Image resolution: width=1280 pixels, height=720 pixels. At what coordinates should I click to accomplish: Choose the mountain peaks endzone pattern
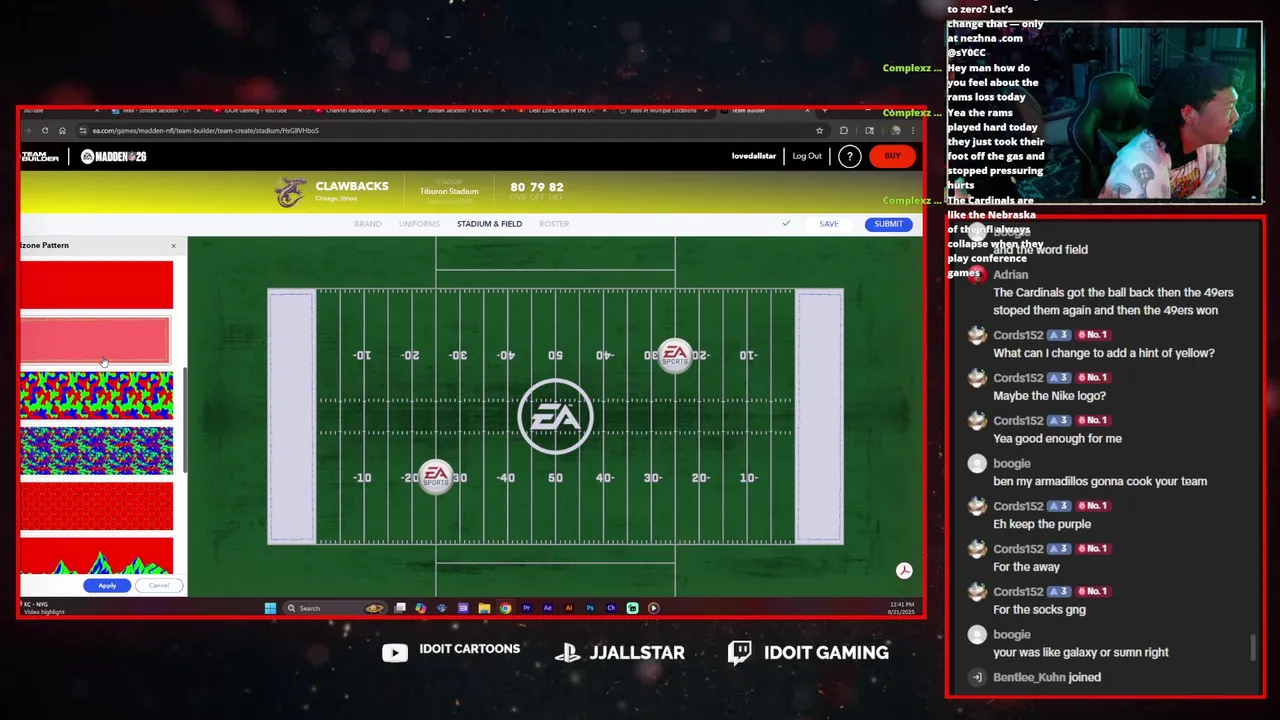pyautogui.click(x=96, y=556)
